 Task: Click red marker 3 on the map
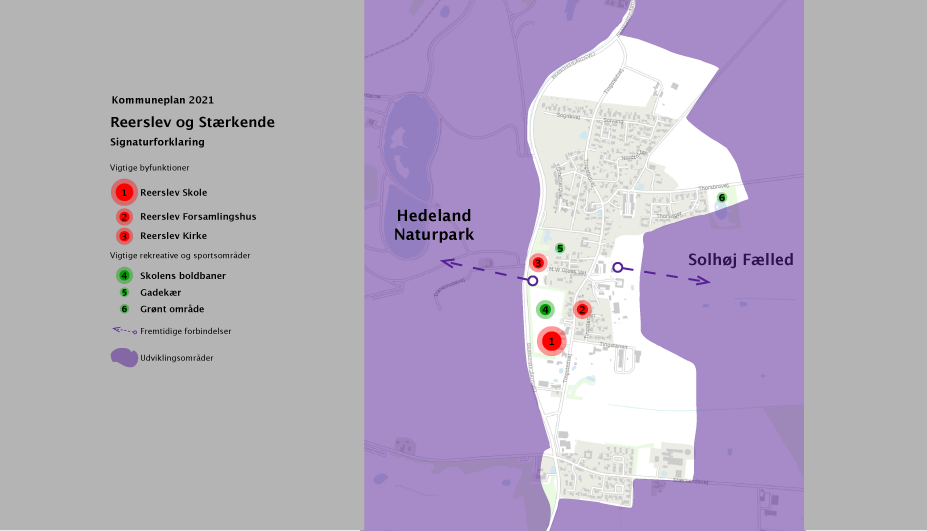(x=538, y=263)
